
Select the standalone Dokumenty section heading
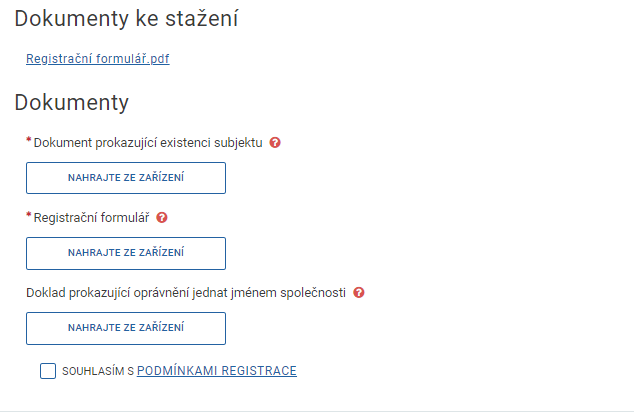click(71, 102)
